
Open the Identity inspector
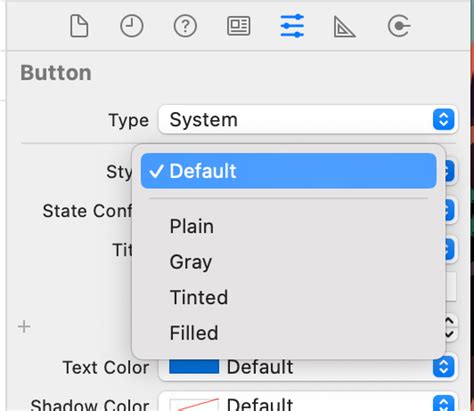click(x=239, y=26)
